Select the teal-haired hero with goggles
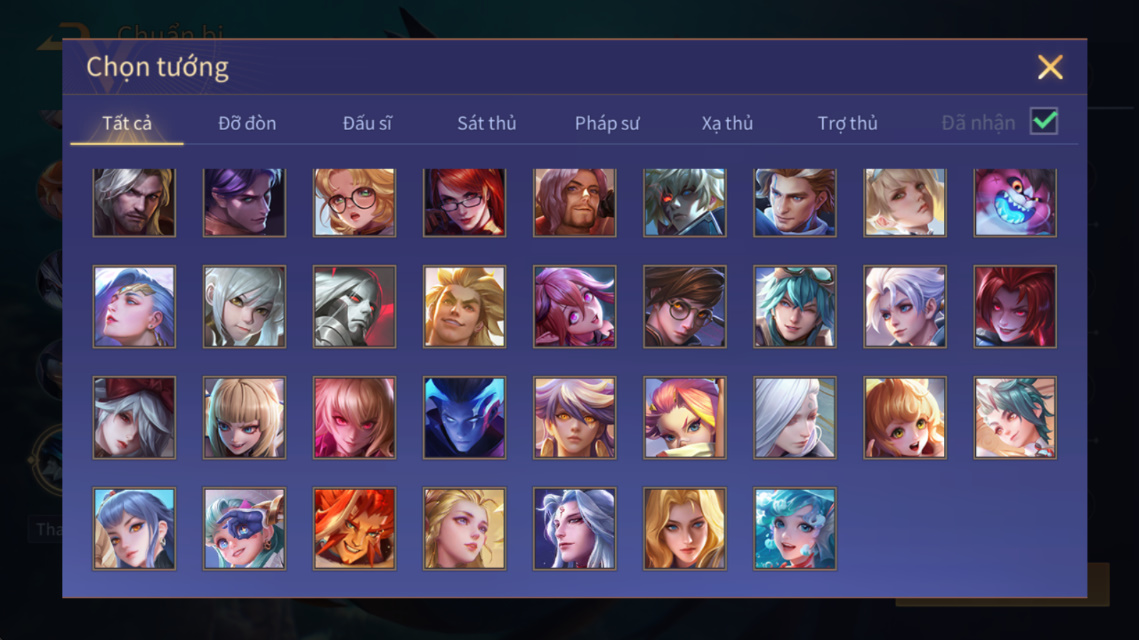 tap(795, 307)
